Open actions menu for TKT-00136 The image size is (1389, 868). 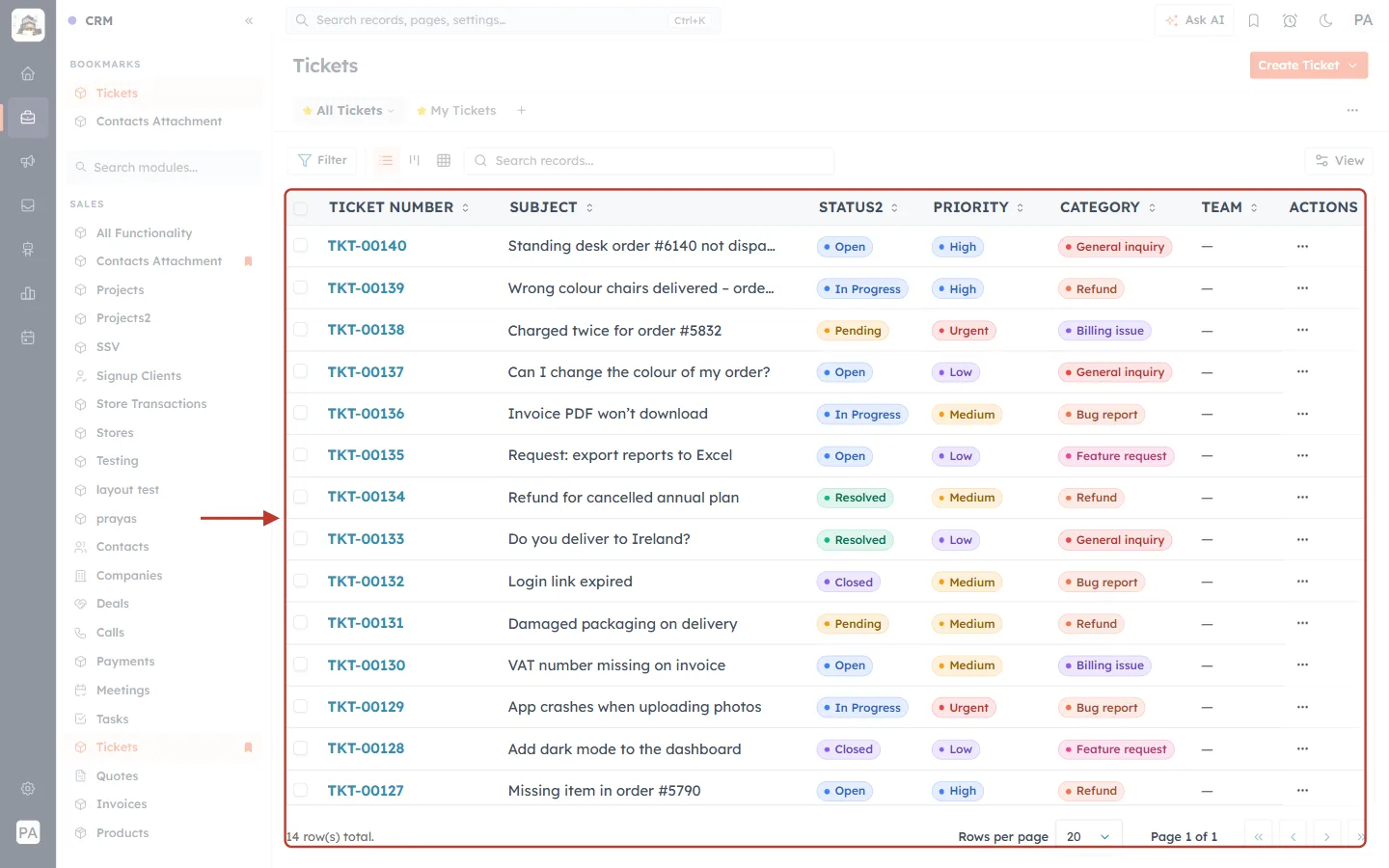1302,414
